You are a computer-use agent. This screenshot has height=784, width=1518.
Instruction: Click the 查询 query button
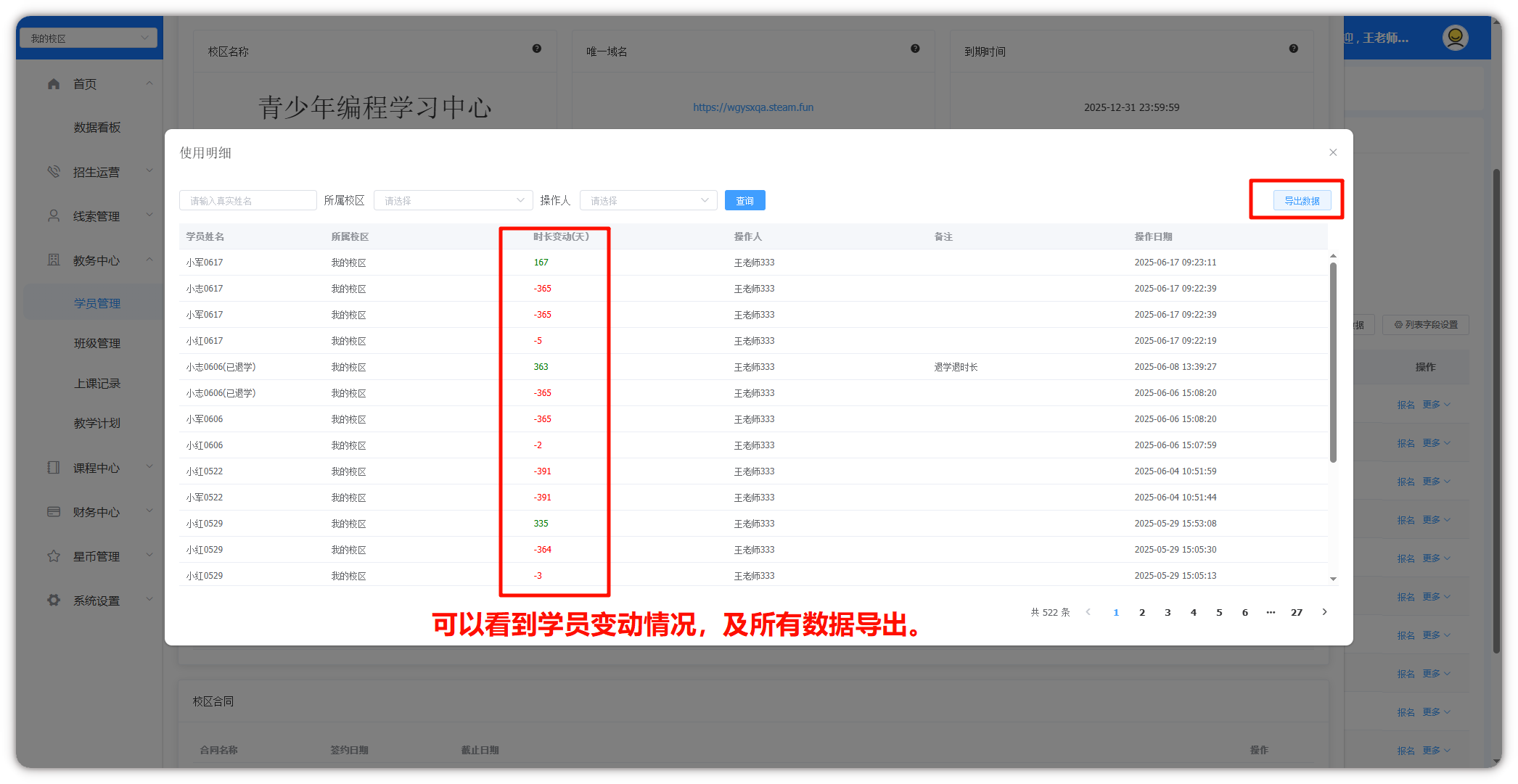pyautogui.click(x=744, y=200)
